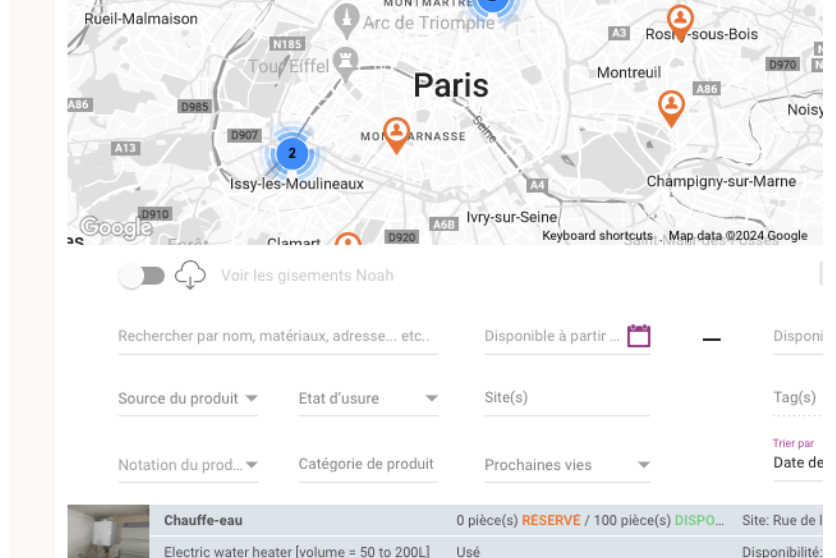Click the Arc de Triomphe landmark pin

click(347, 21)
